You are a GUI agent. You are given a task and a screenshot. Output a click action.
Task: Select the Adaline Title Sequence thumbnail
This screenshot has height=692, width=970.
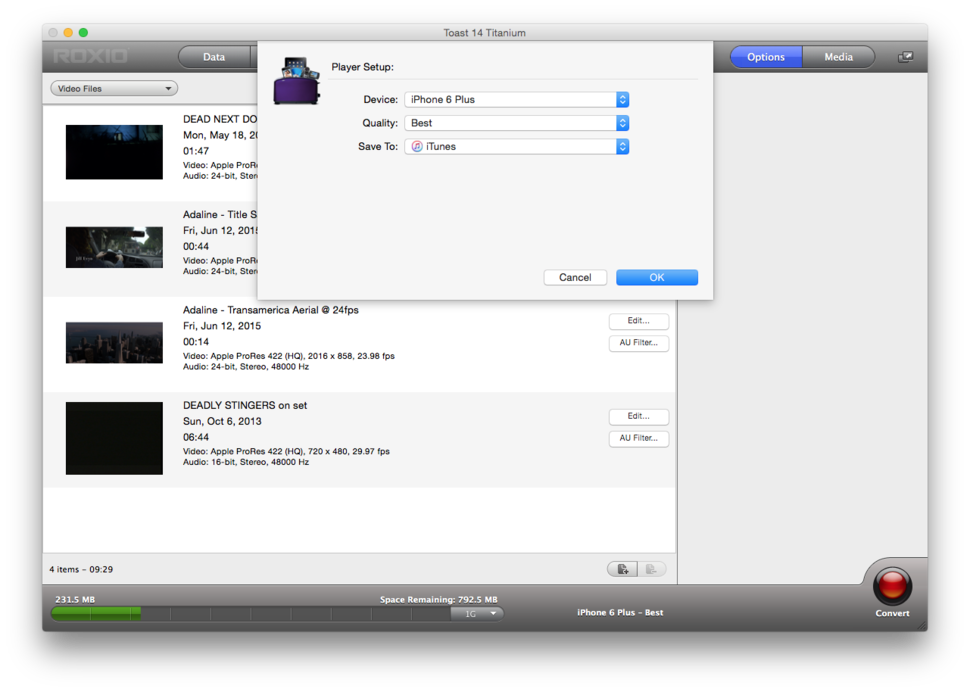tap(114, 247)
